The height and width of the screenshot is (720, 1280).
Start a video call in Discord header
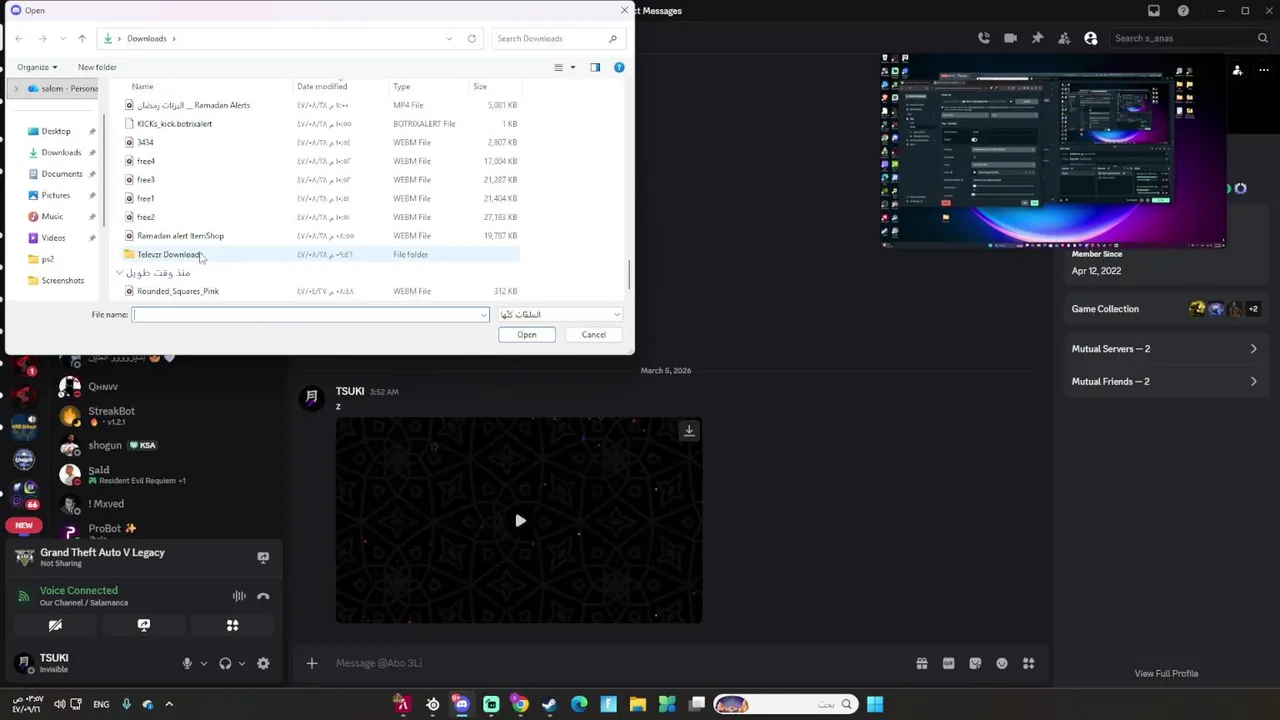[x=1010, y=38]
